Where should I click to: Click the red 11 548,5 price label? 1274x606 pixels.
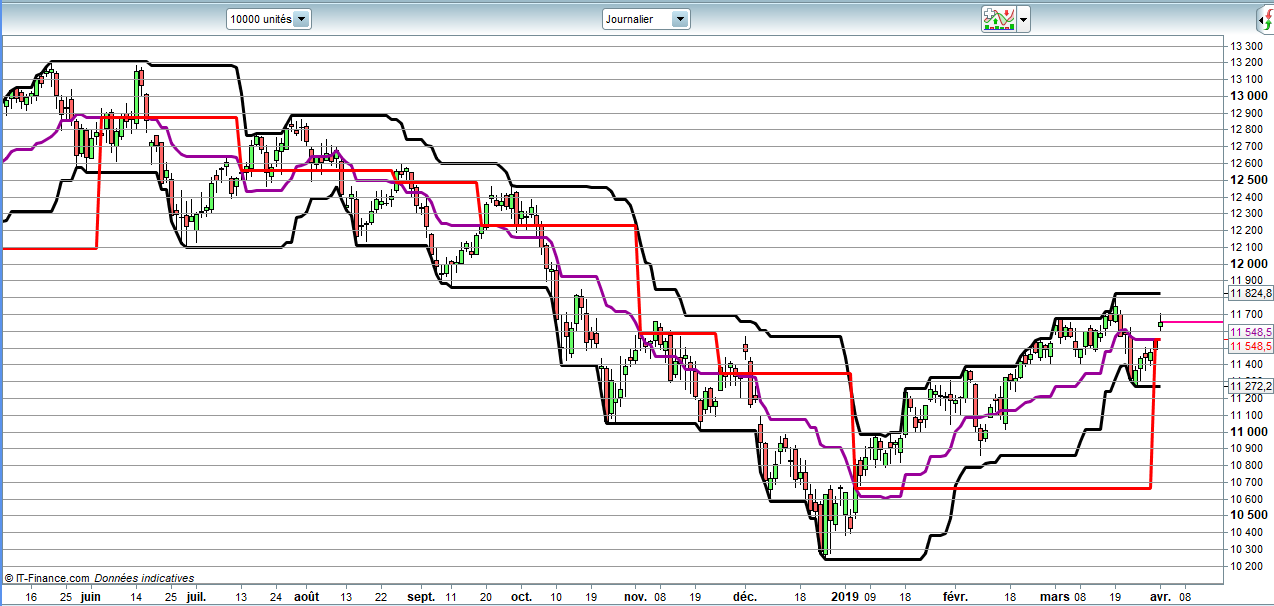tap(1252, 346)
